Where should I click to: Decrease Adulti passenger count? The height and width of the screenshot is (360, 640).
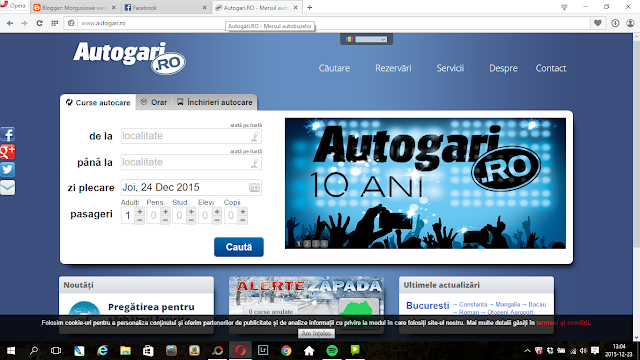140,220
